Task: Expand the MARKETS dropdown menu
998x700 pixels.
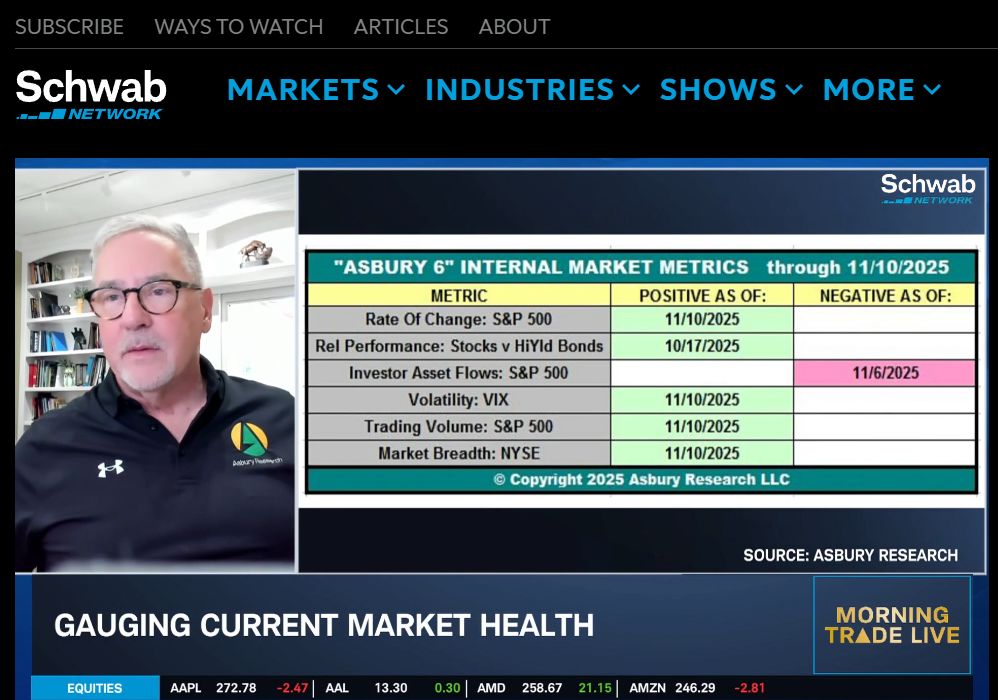Action: coord(315,90)
